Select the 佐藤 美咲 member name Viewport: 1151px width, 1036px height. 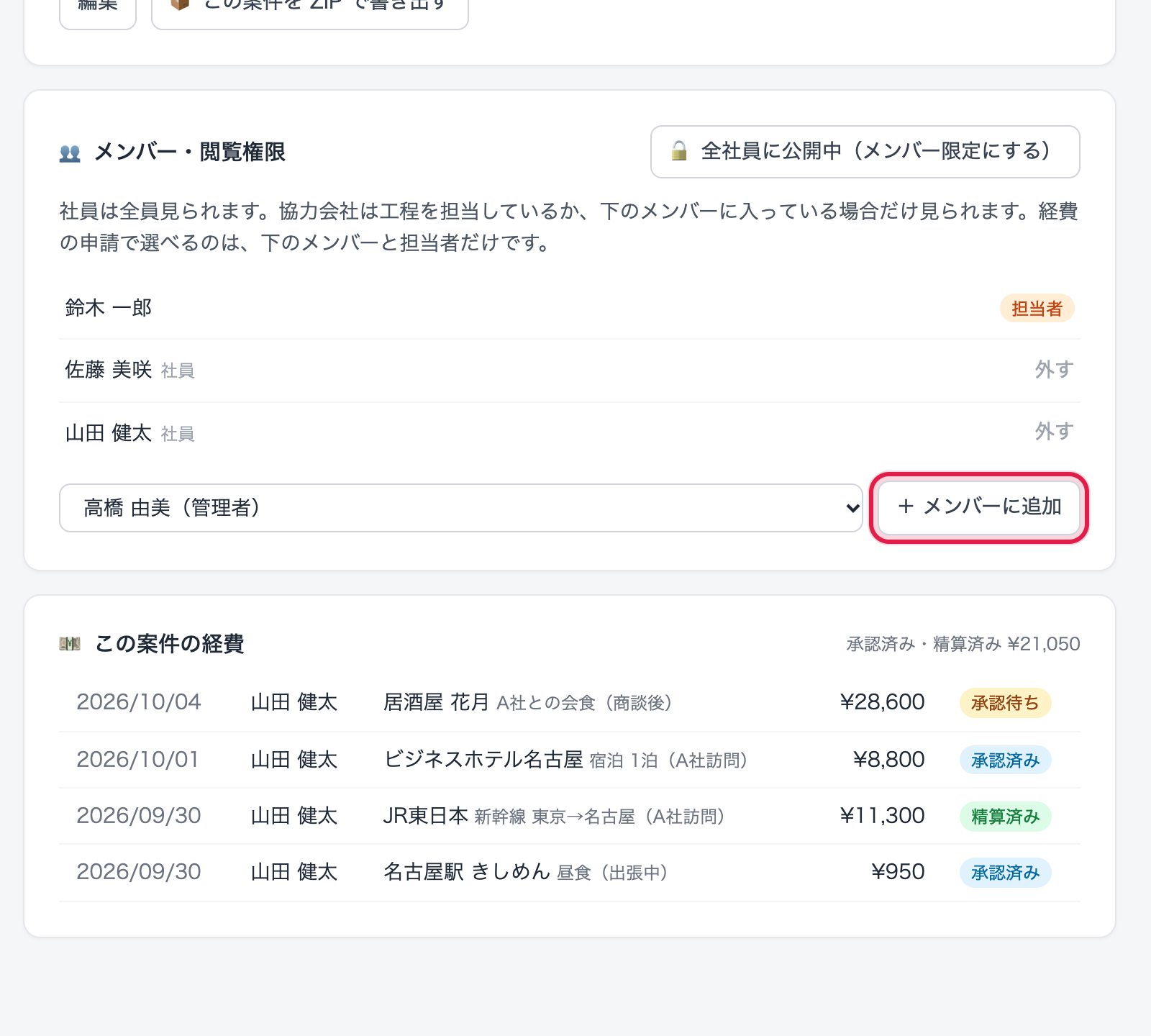point(109,370)
